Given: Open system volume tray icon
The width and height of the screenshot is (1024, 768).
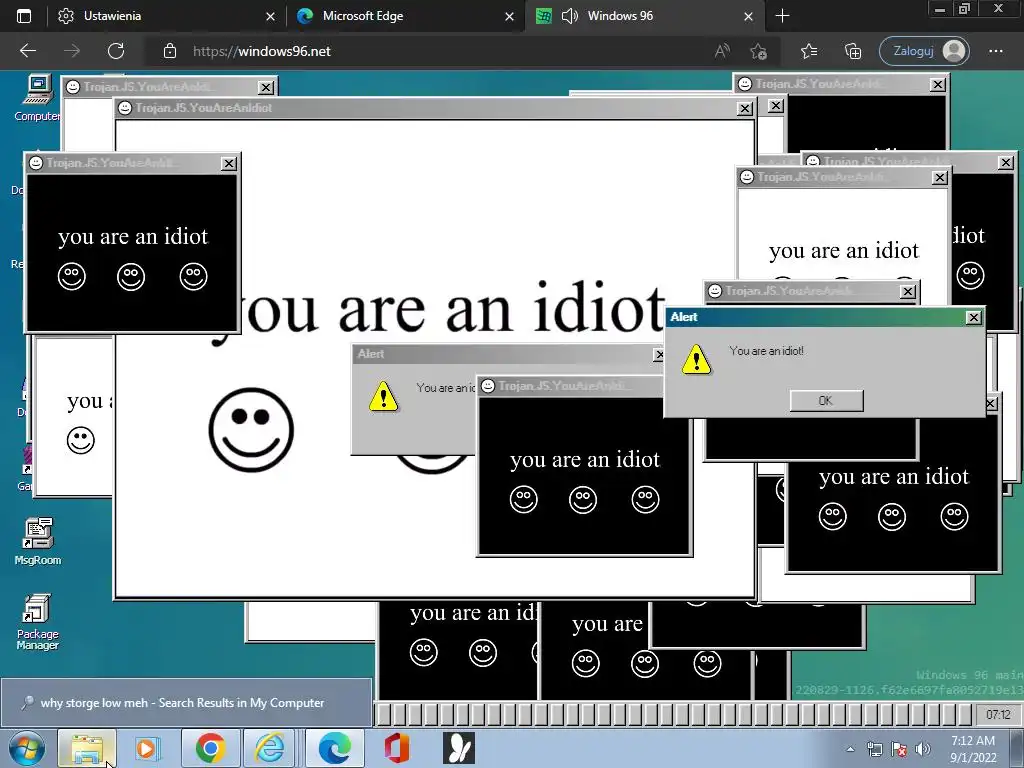Looking at the screenshot, I should (x=923, y=749).
